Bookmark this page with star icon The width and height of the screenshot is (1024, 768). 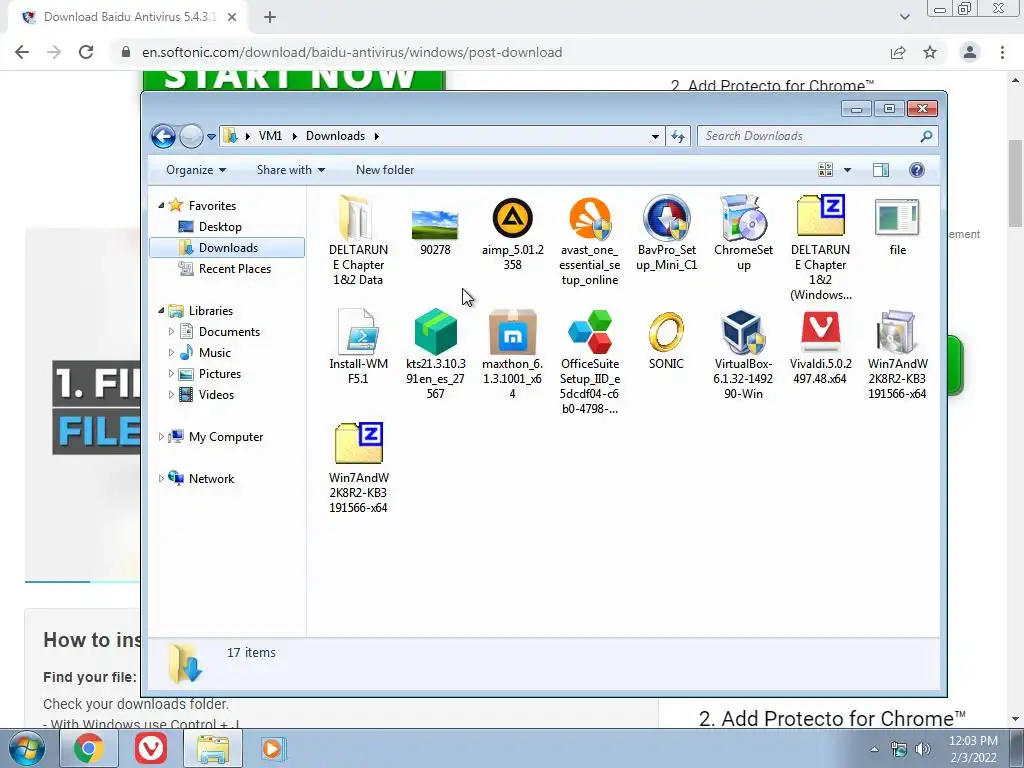point(930,52)
